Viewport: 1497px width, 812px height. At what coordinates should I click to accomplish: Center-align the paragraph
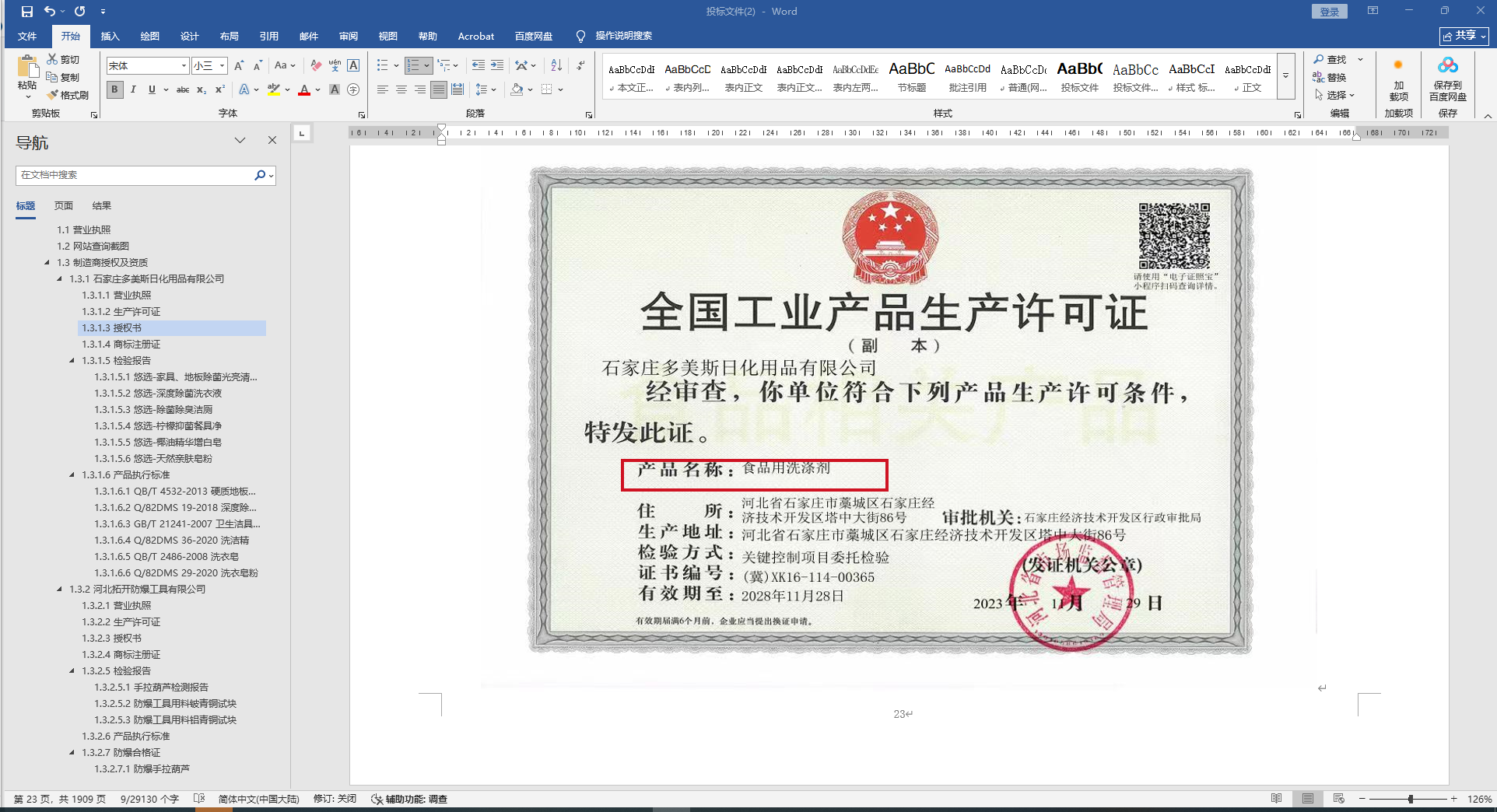pos(401,89)
